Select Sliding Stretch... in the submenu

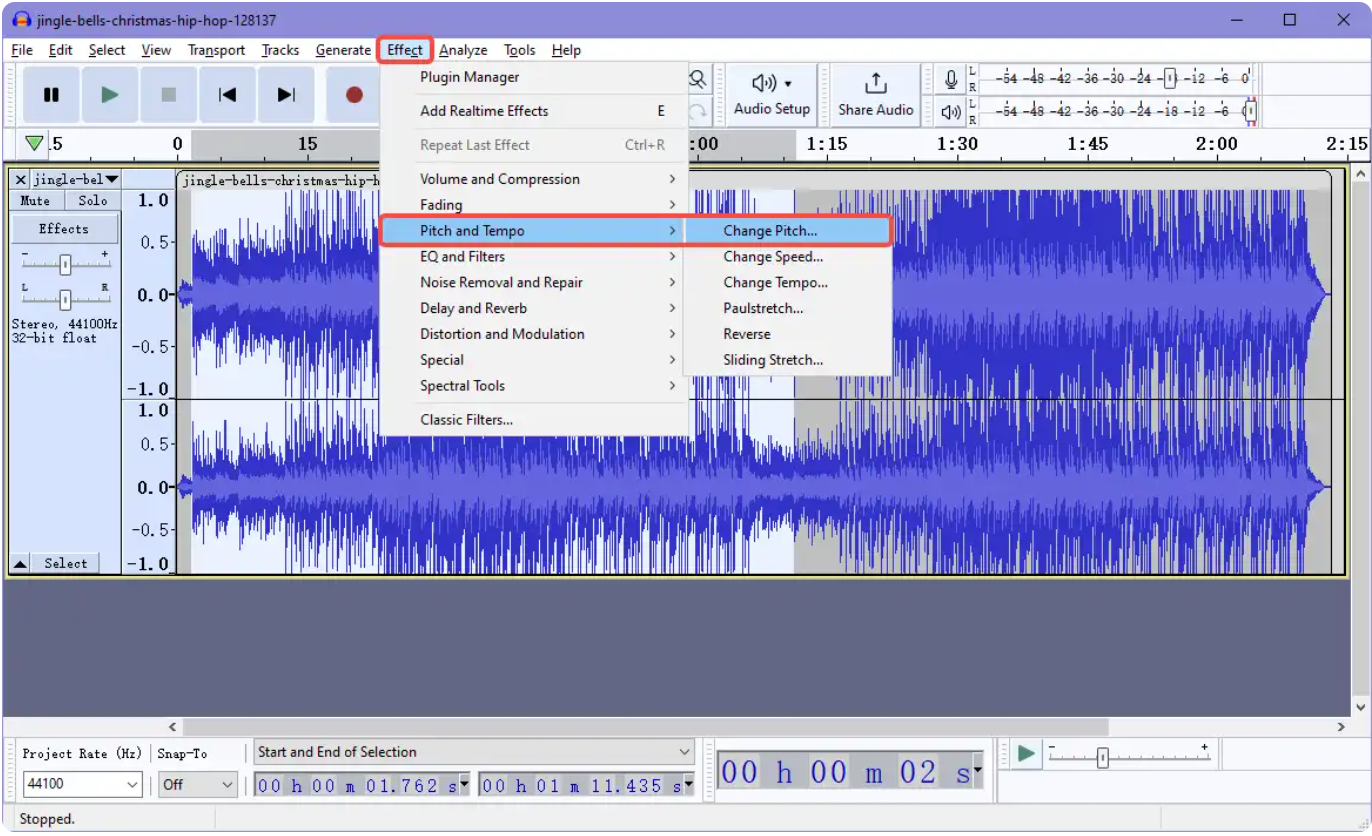click(x=788, y=361)
